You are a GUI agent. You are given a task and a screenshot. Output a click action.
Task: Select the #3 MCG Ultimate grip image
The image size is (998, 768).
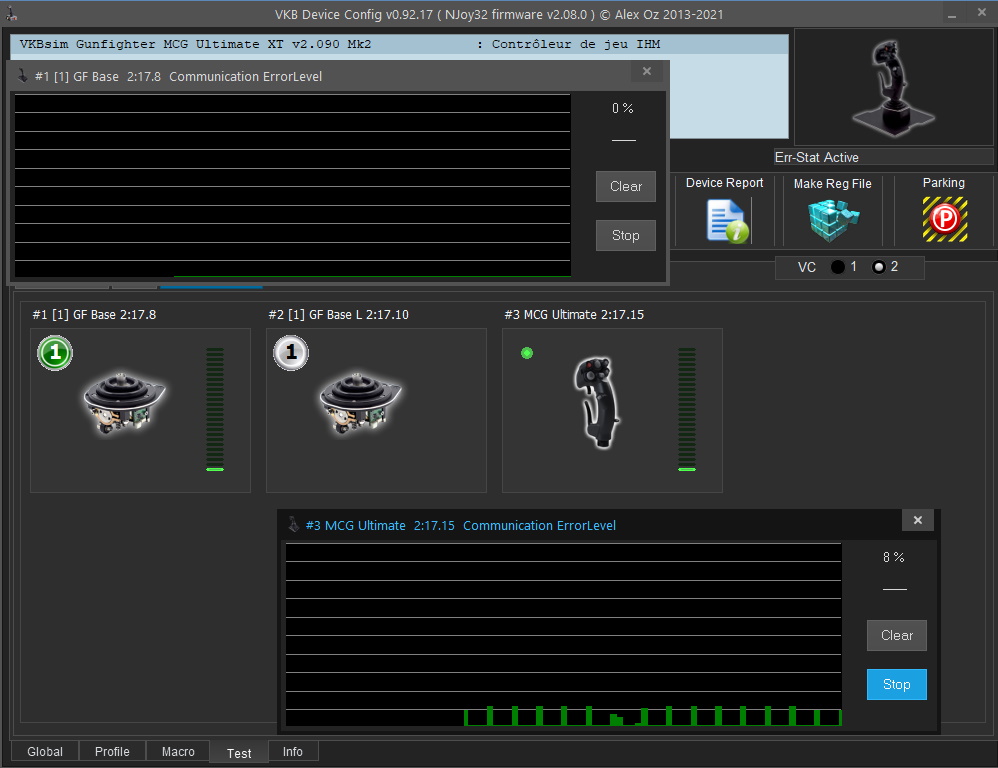pos(597,402)
